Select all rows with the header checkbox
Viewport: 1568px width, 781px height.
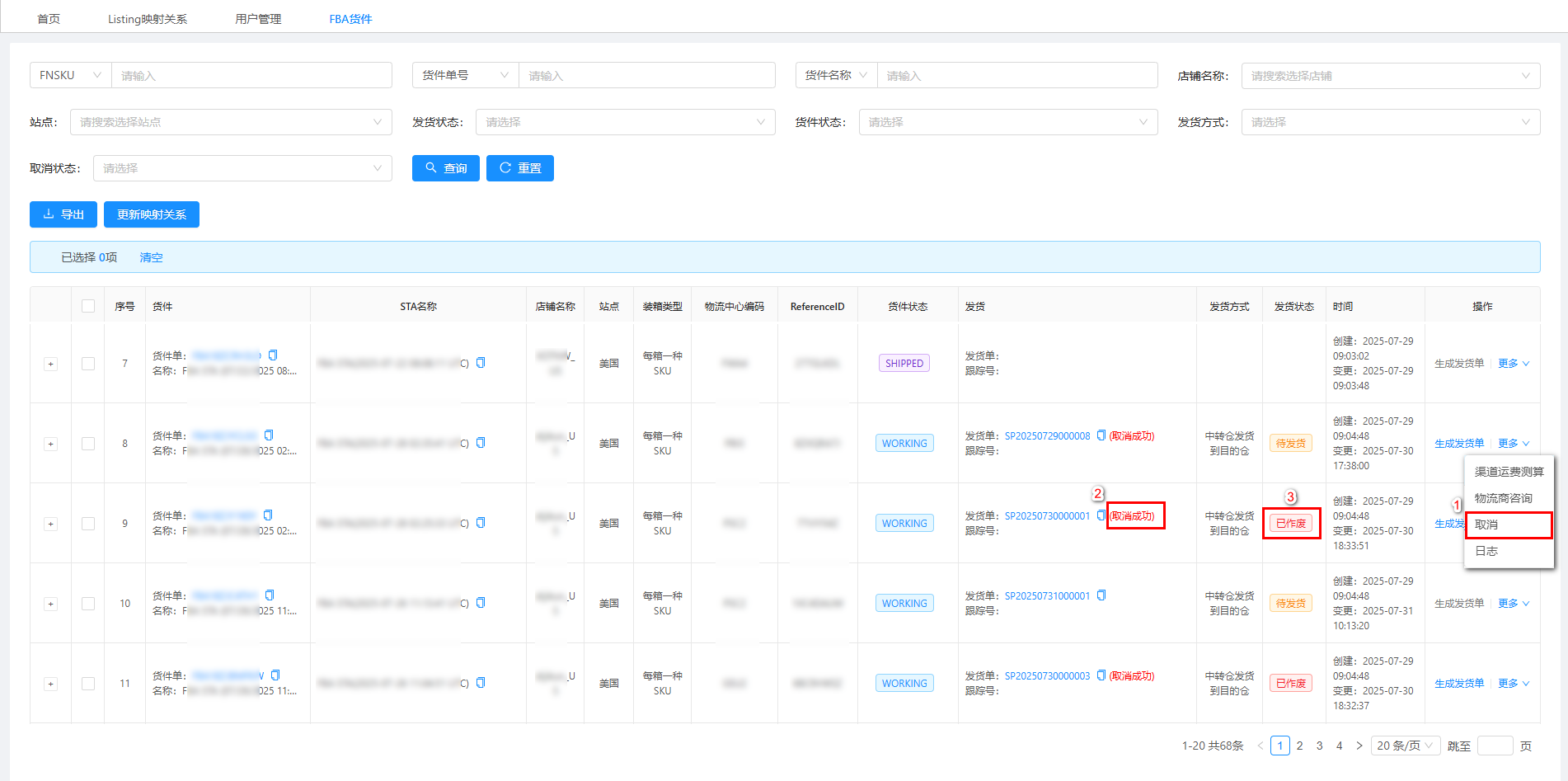[x=88, y=306]
